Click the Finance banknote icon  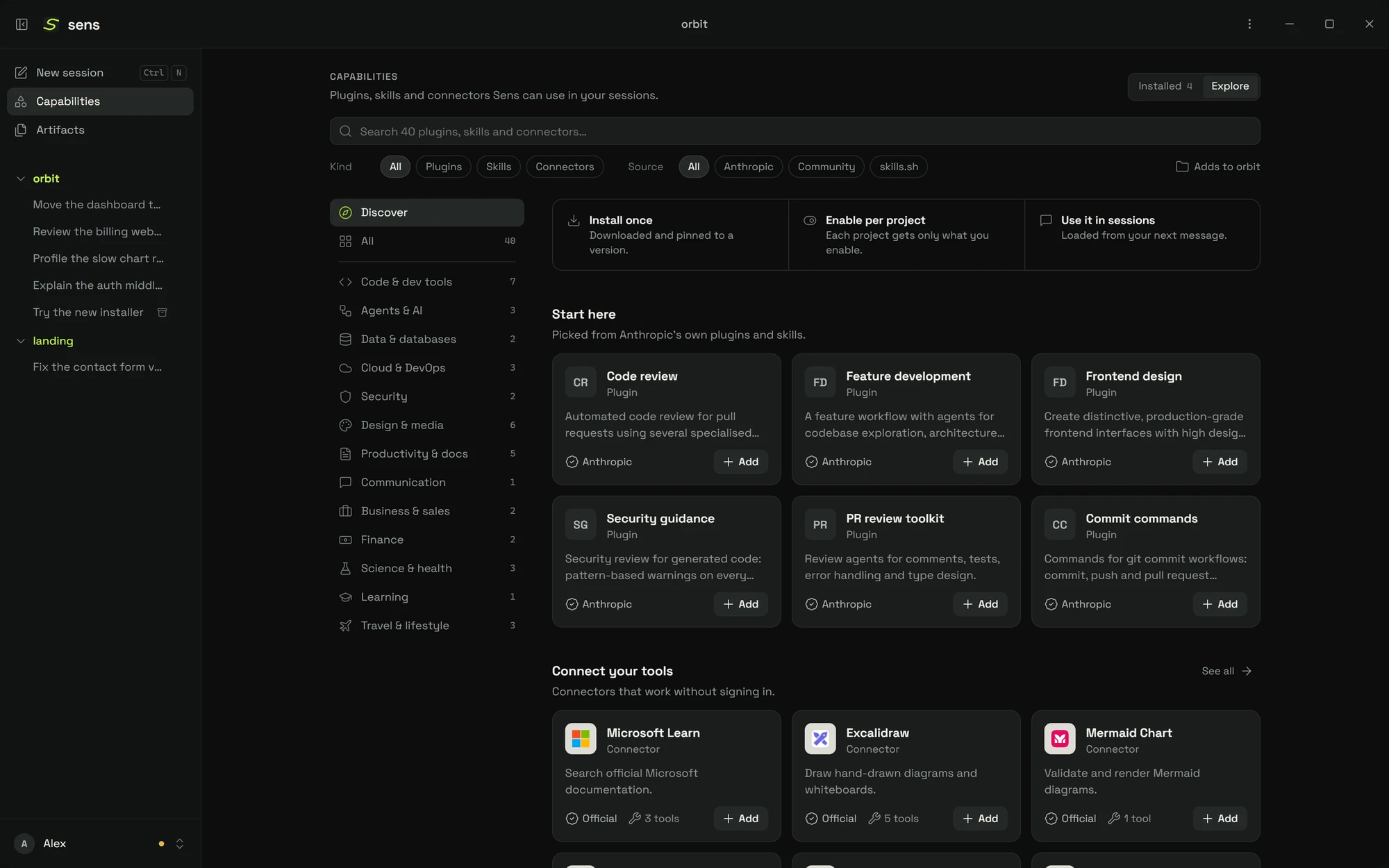pos(345,540)
